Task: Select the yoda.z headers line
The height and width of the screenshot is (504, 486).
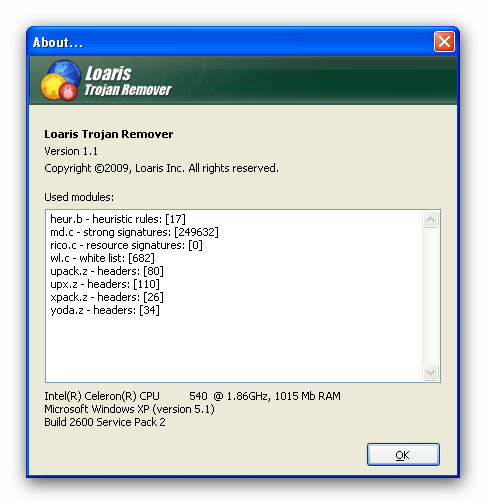Action: 105,310
